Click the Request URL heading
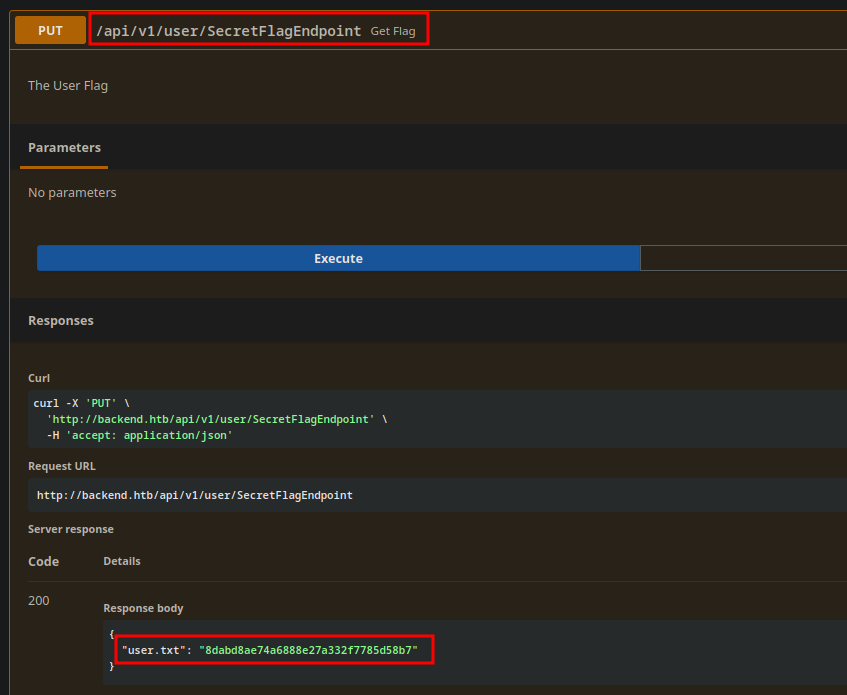847x695 pixels. point(62,466)
